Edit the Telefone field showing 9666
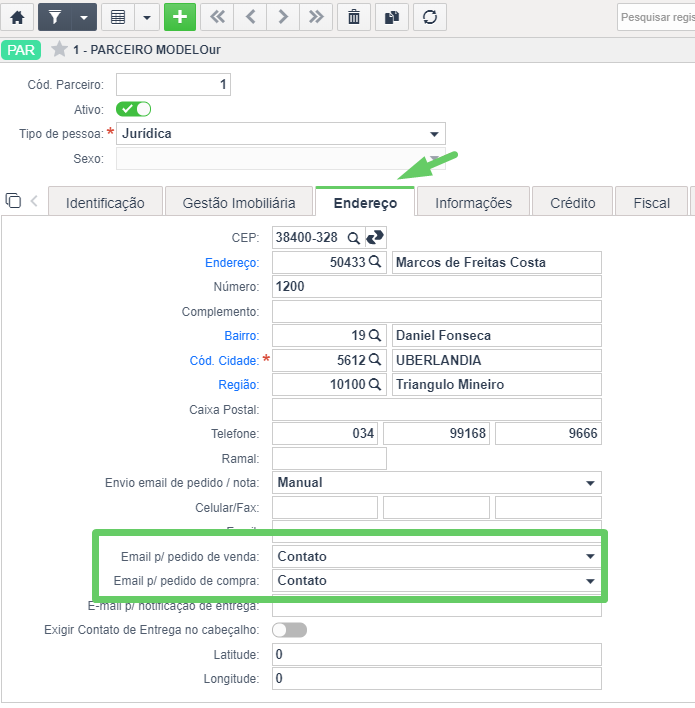Screen dimensions: 695x708 pyautogui.click(x=548, y=433)
